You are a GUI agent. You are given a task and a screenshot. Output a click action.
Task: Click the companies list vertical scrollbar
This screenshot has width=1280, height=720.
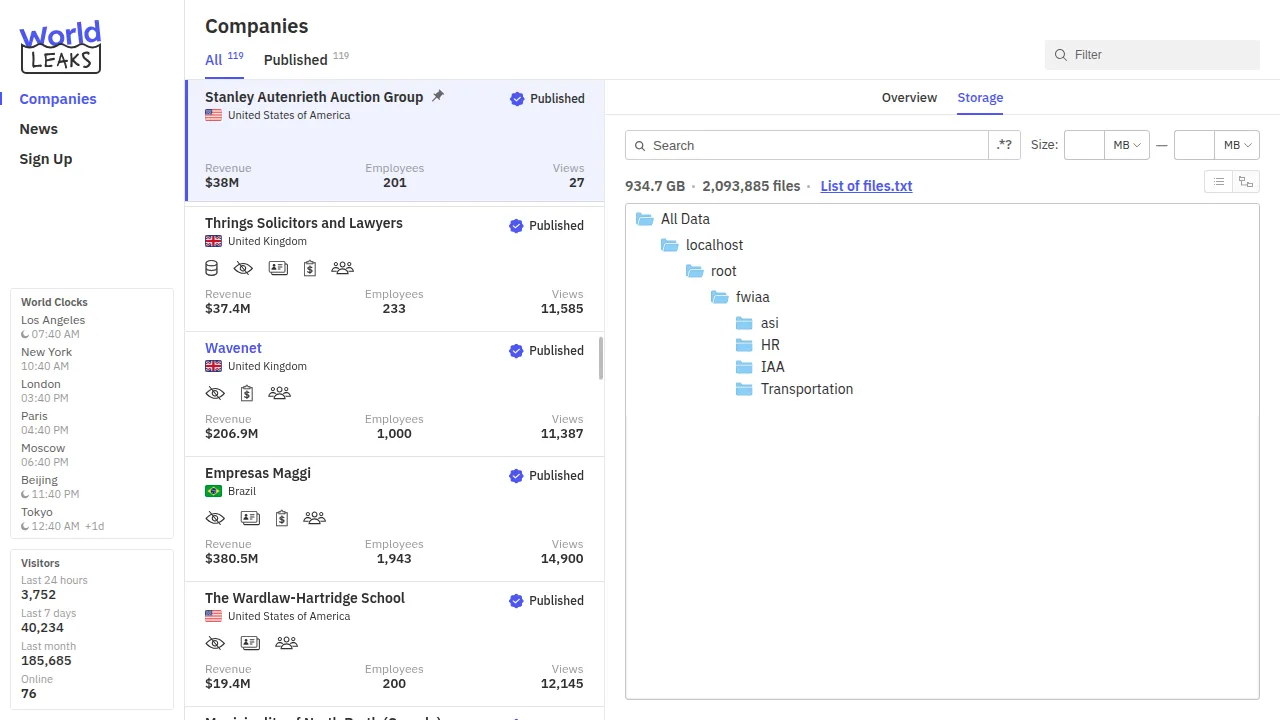click(x=601, y=358)
